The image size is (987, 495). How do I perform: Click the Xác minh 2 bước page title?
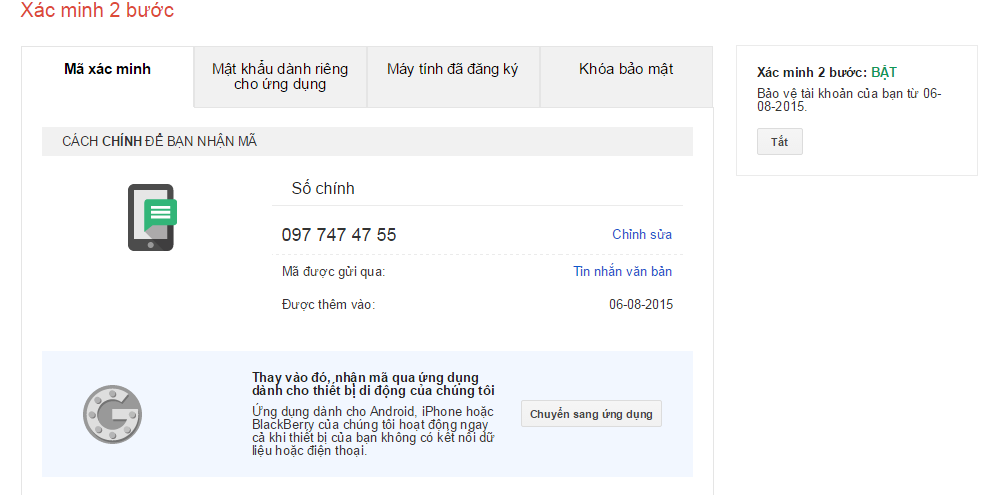pyautogui.click(x=97, y=11)
